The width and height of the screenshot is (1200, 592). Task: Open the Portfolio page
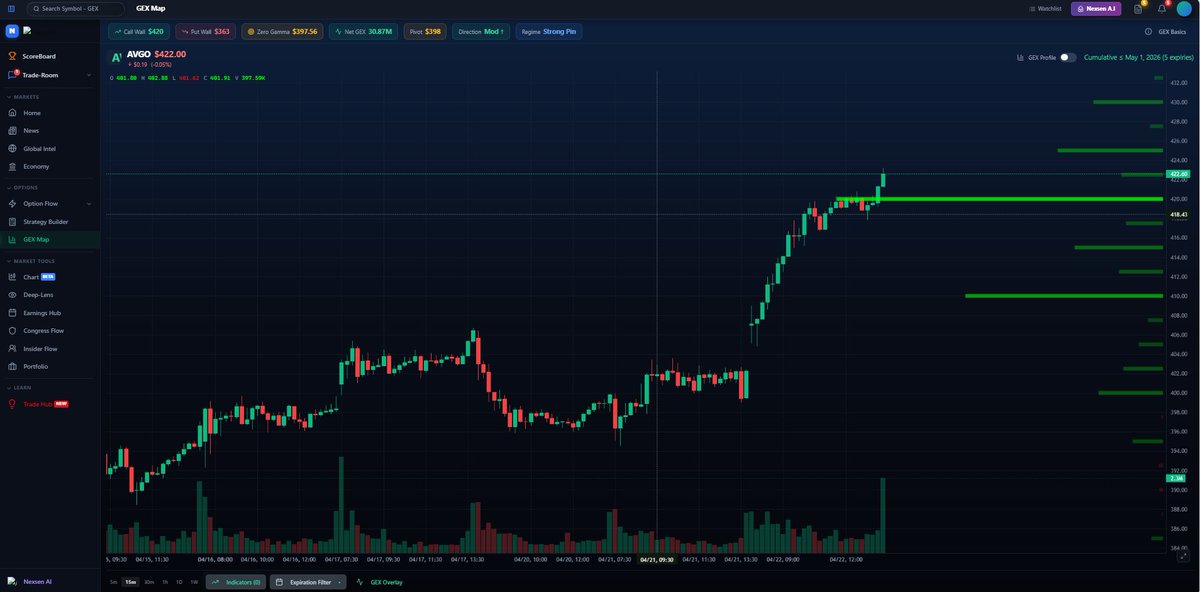(35, 366)
